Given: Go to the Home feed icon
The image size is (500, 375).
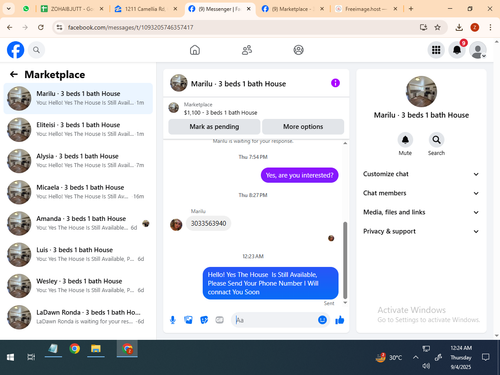Looking at the screenshot, I should click(195, 50).
